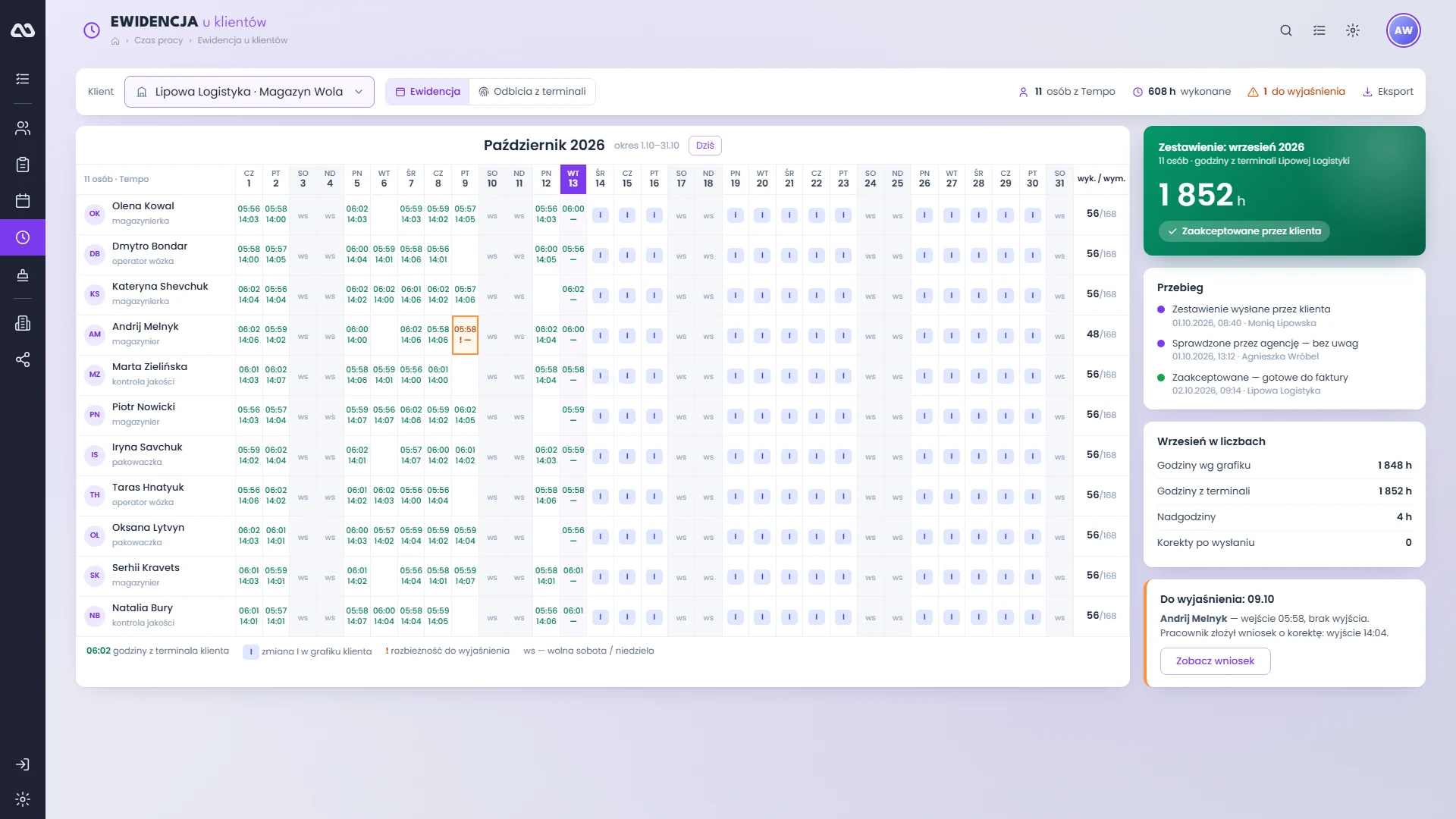Open settings gear at sidebar bottom
The width and height of the screenshot is (1456, 819).
coord(23,799)
